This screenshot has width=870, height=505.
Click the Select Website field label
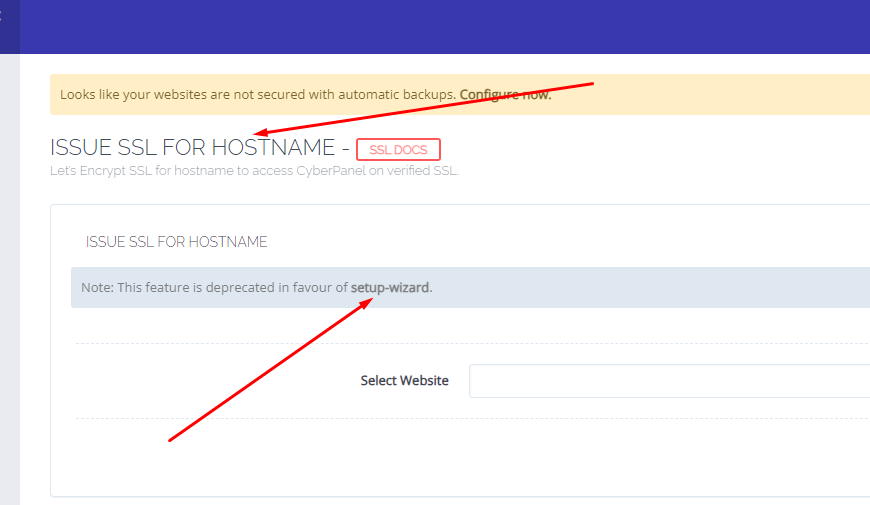coord(404,381)
